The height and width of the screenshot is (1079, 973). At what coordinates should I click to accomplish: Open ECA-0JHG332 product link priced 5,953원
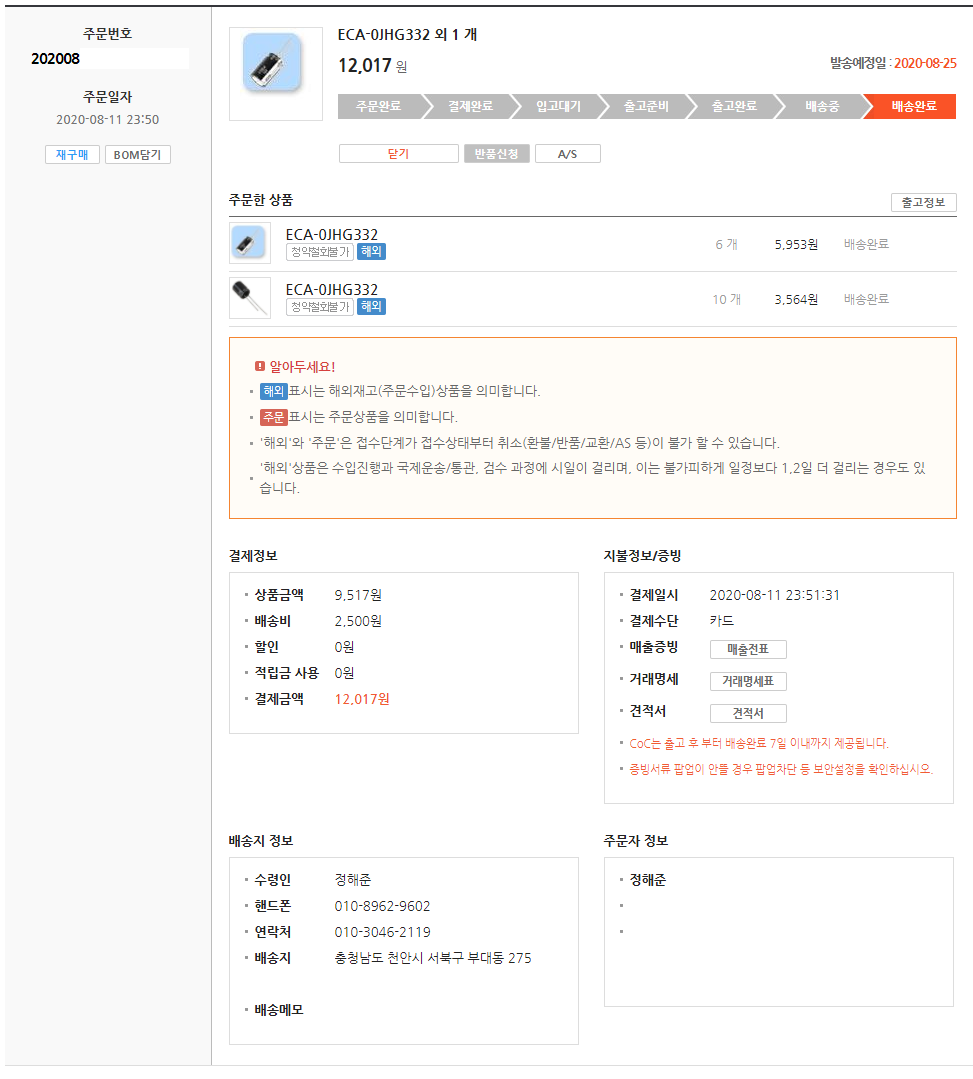point(331,235)
